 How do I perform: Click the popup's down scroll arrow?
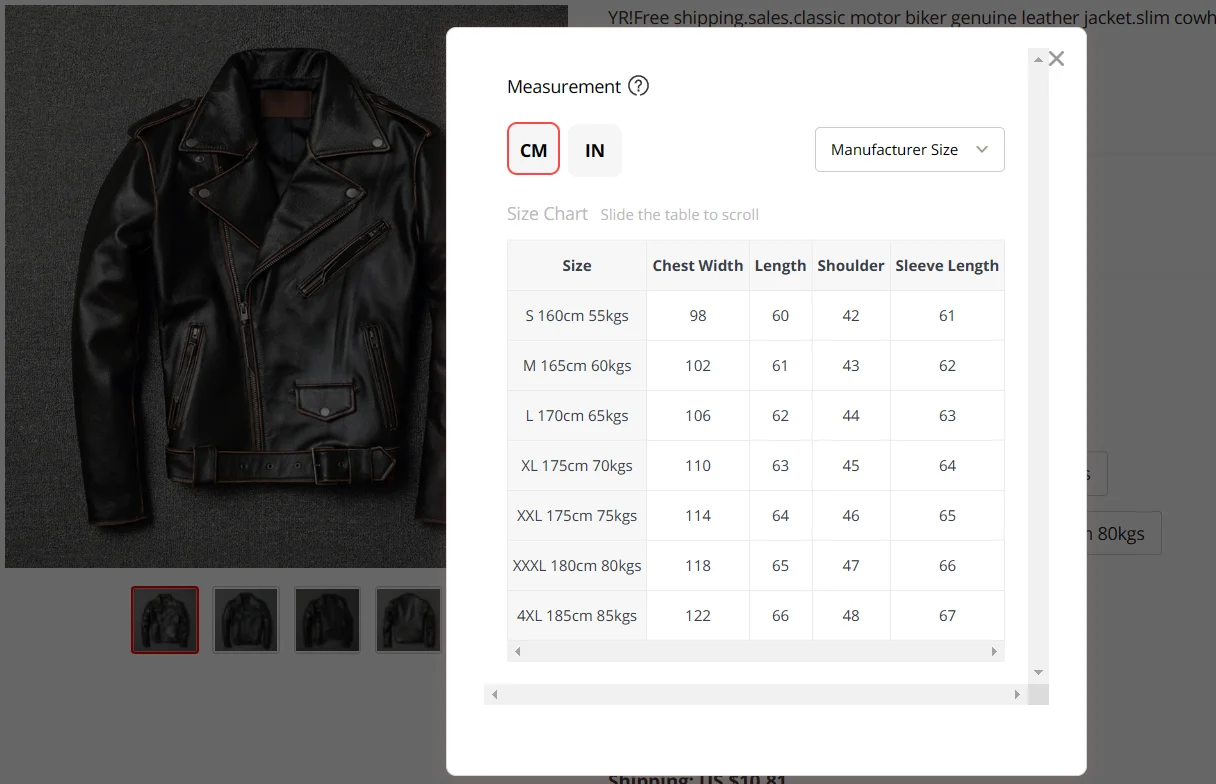1038,673
